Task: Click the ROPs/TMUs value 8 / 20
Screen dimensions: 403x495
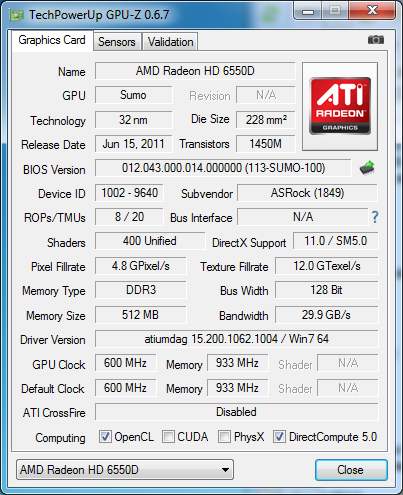Action: (129, 217)
